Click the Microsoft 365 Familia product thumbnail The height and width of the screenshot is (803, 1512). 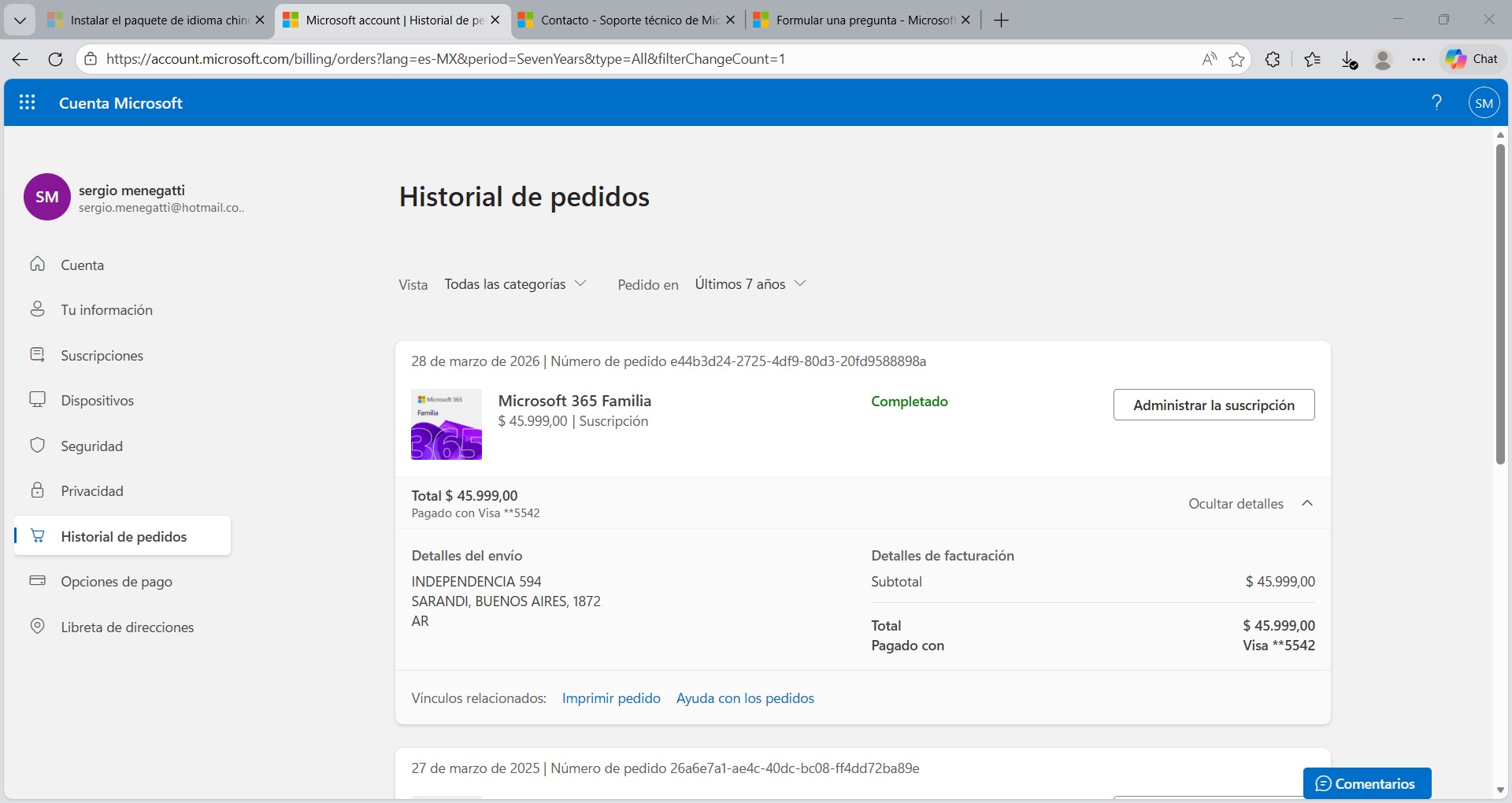[x=447, y=424]
